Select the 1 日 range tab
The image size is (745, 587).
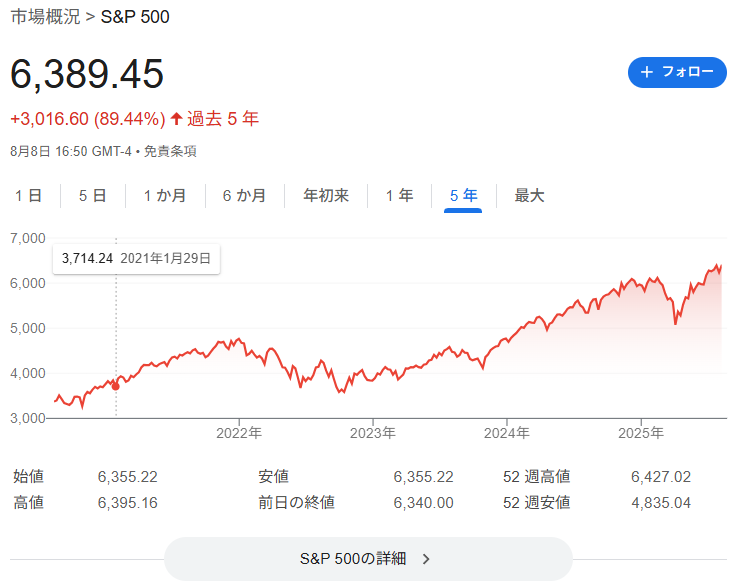(29, 195)
